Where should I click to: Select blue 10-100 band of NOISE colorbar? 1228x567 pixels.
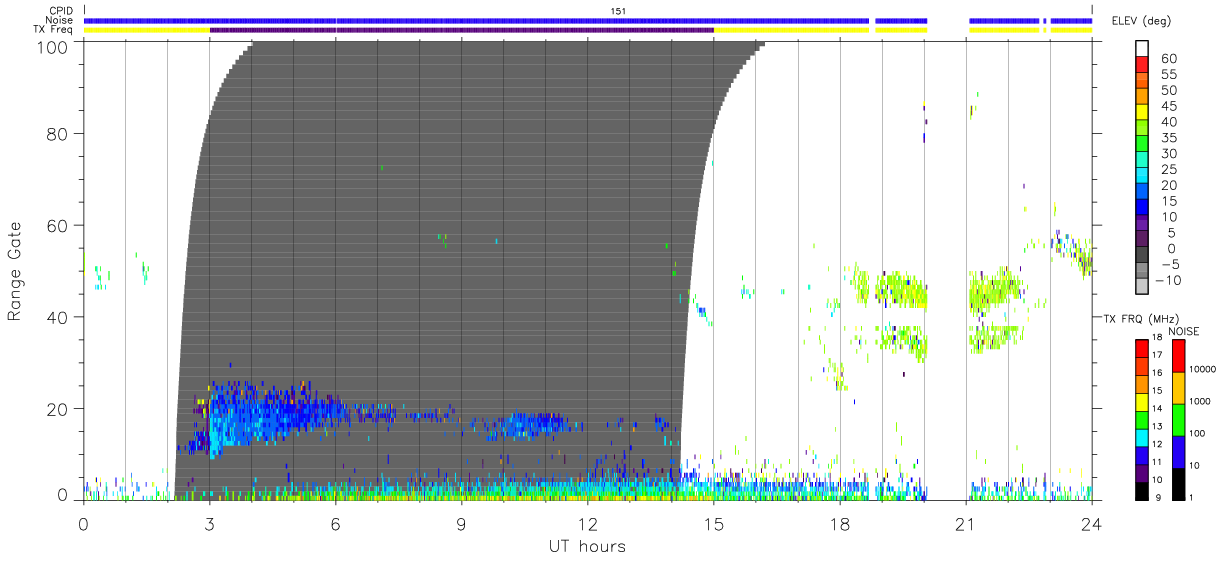(x=1177, y=450)
